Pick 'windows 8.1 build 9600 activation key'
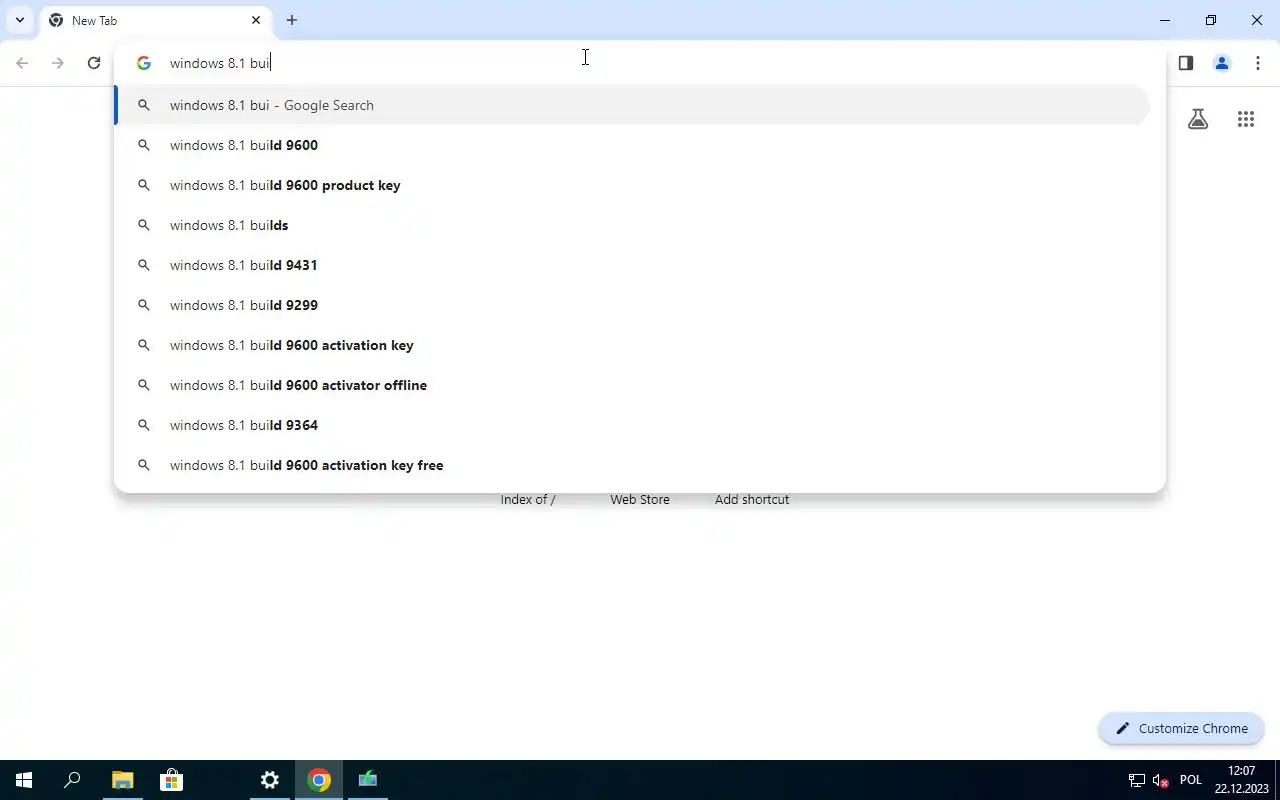 632,345
